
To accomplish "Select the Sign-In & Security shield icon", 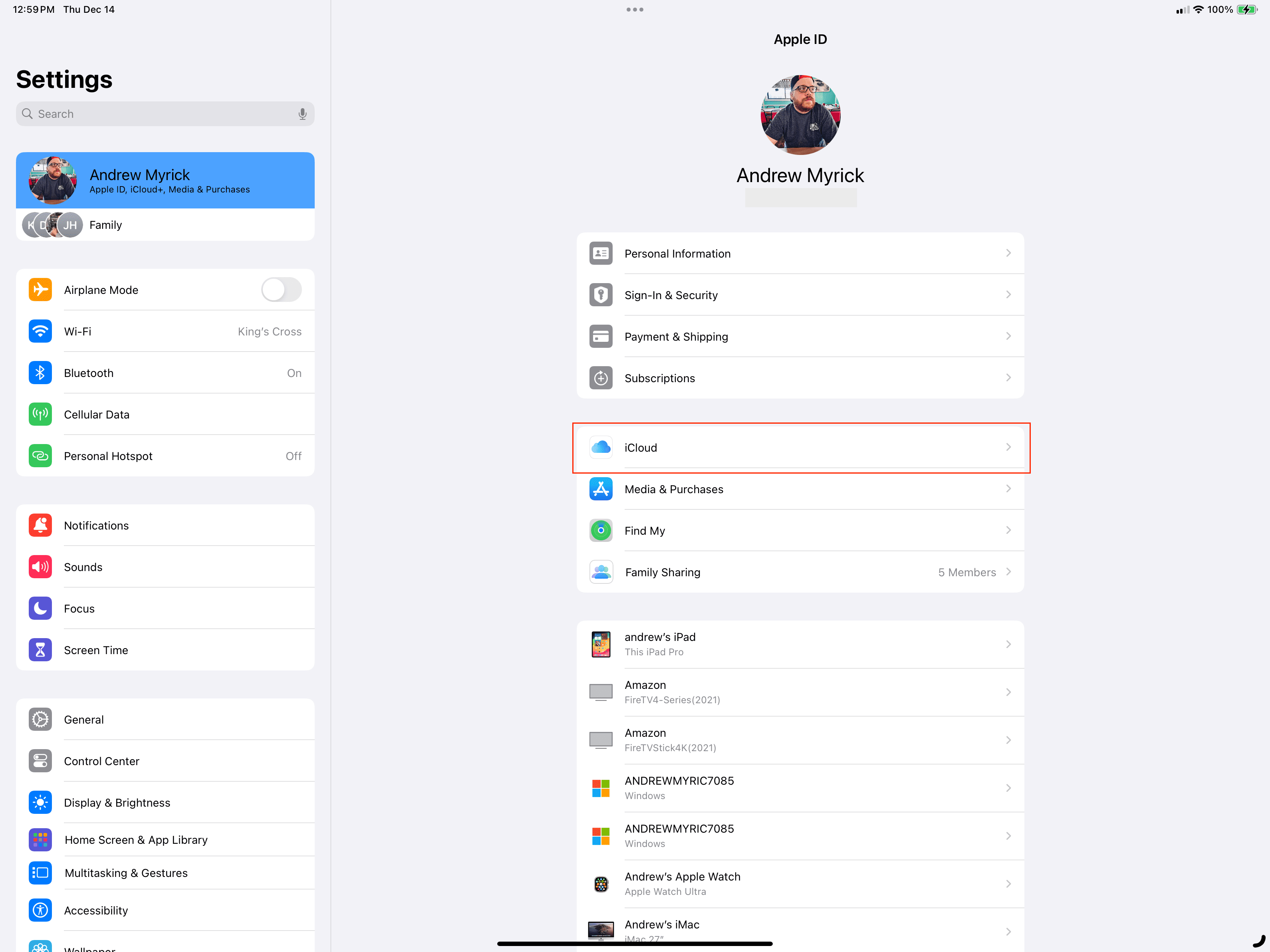I will [601, 295].
